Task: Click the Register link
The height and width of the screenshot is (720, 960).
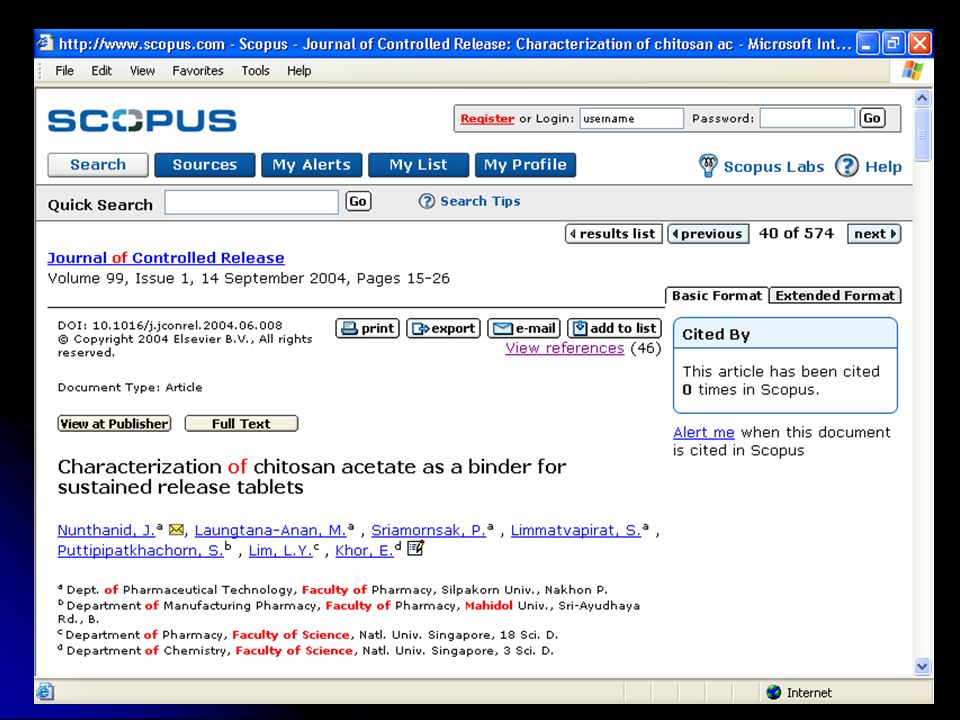Action: click(x=487, y=119)
